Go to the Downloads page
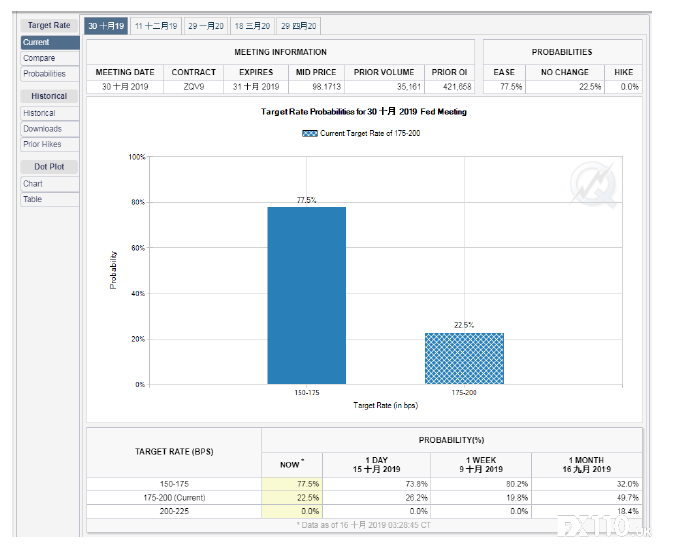Screen dimensions: 675x547 50,129
